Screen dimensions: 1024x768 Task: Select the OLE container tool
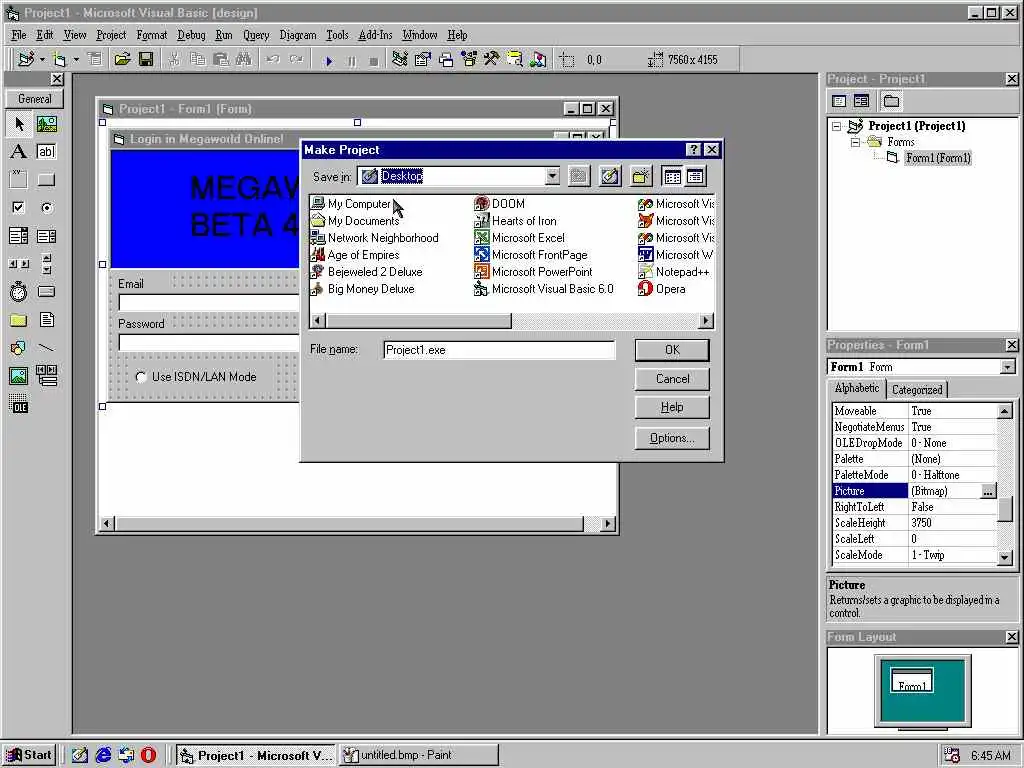click(19, 404)
